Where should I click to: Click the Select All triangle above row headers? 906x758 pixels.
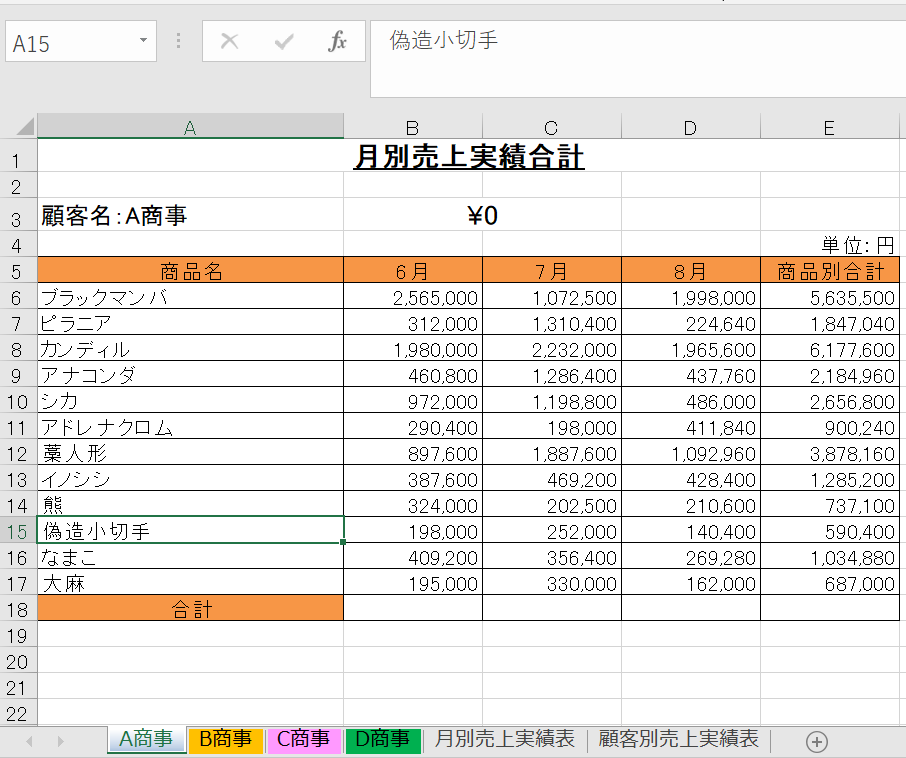[x=24, y=127]
